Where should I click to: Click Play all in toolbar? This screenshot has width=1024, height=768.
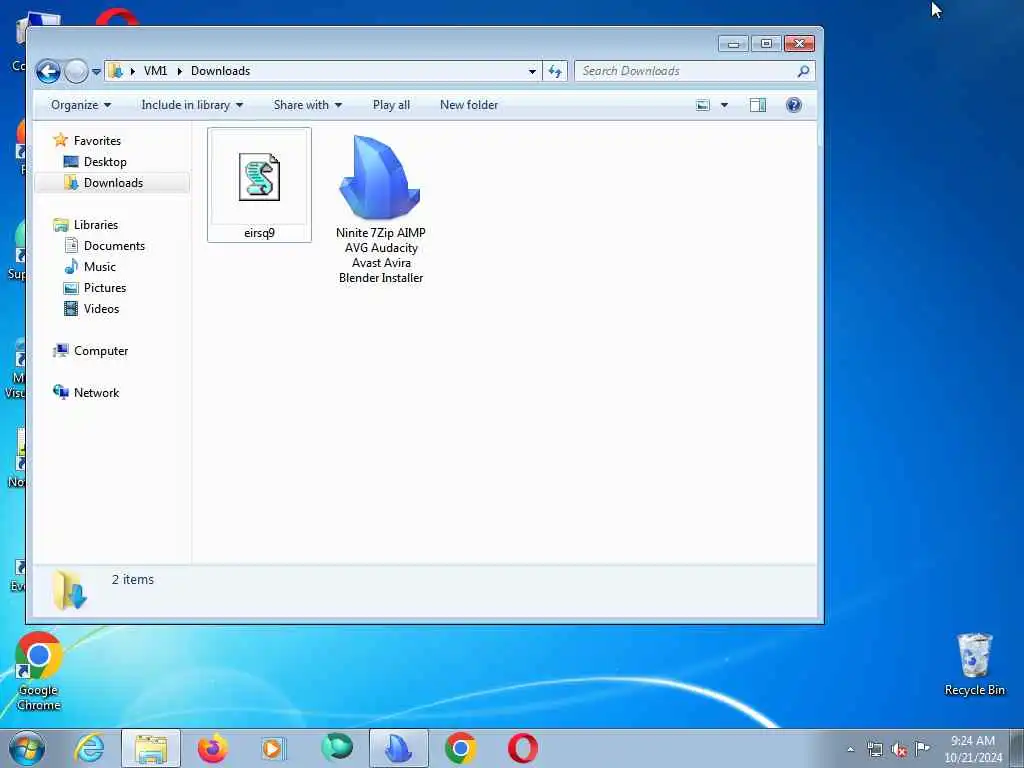coord(391,105)
